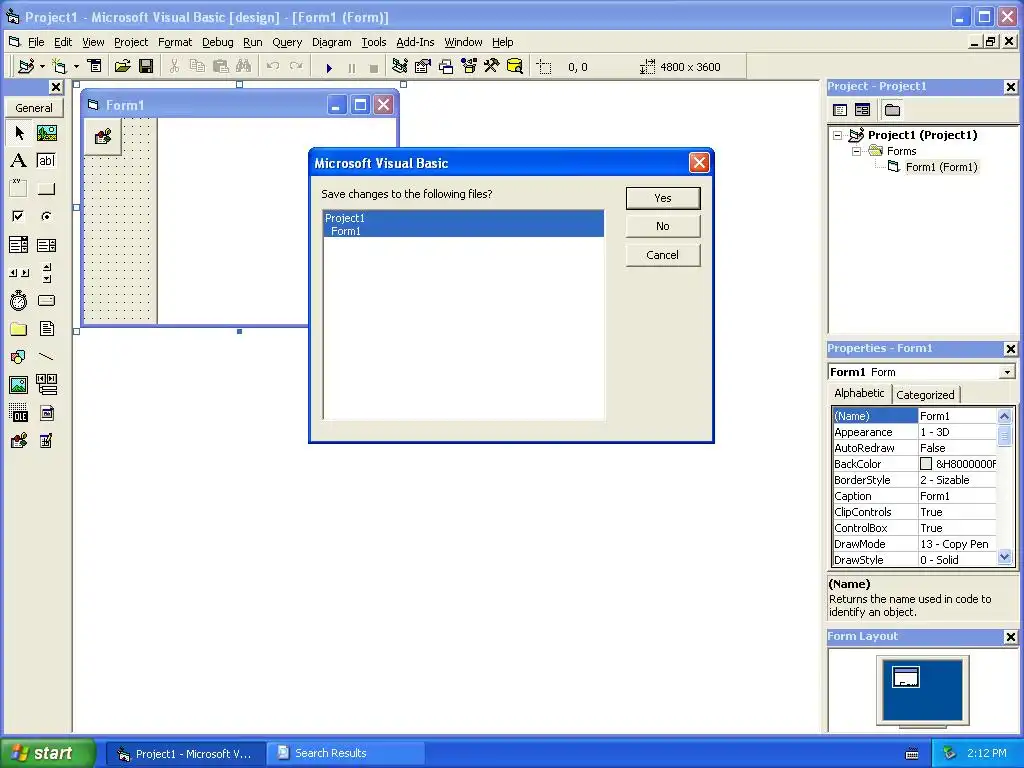The image size is (1024, 768).
Task: Click the Save Project floppy icon
Action: pyautogui.click(x=146, y=67)
